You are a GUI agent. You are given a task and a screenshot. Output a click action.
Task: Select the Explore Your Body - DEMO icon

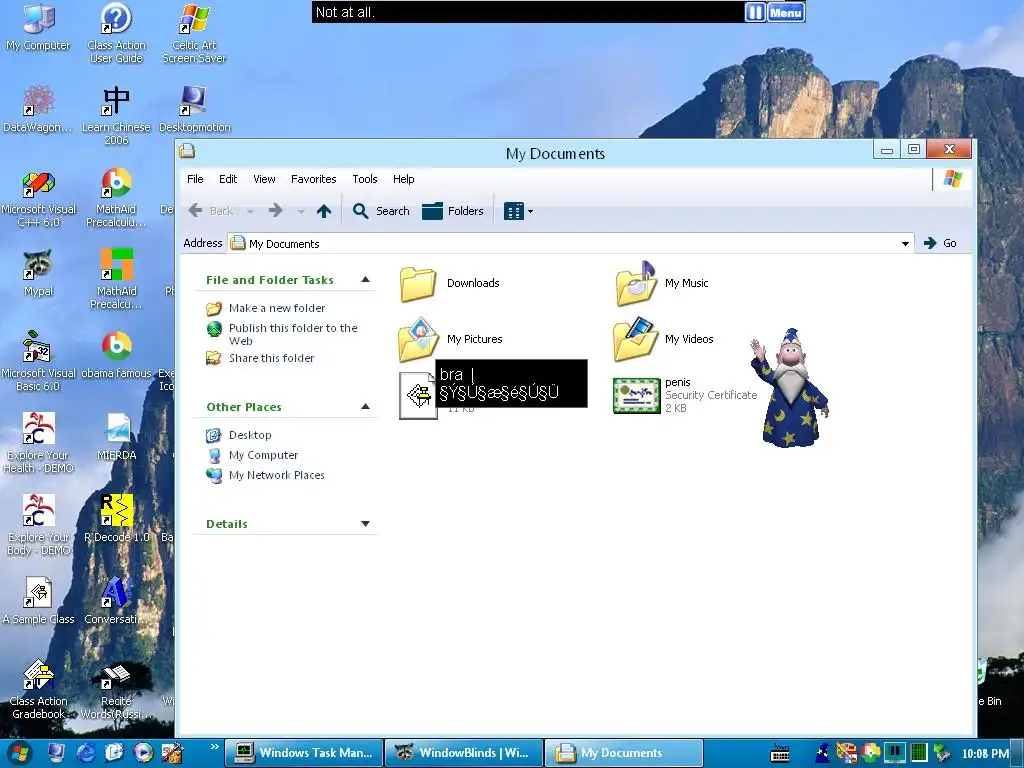pos(39,526)
